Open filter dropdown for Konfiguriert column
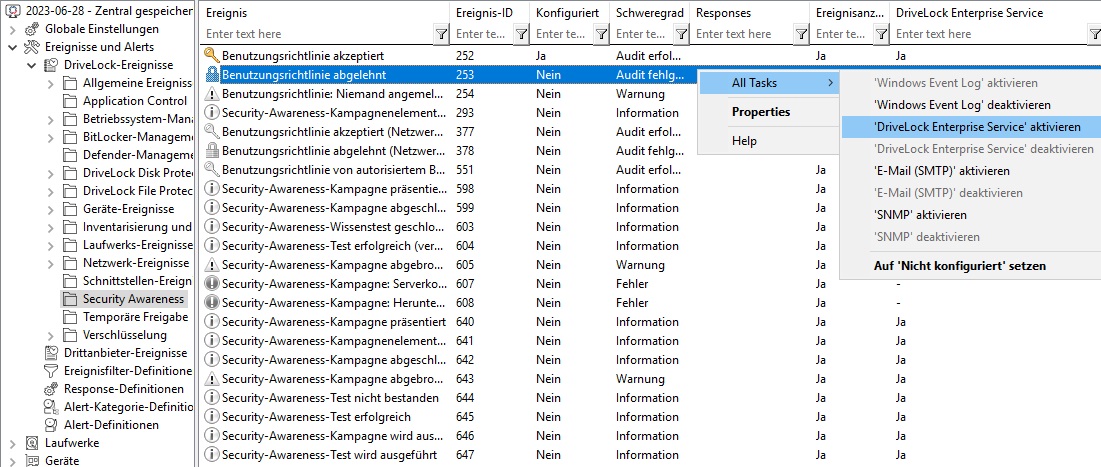Viewport: 1101px width, 467px height. pos(601,34)
